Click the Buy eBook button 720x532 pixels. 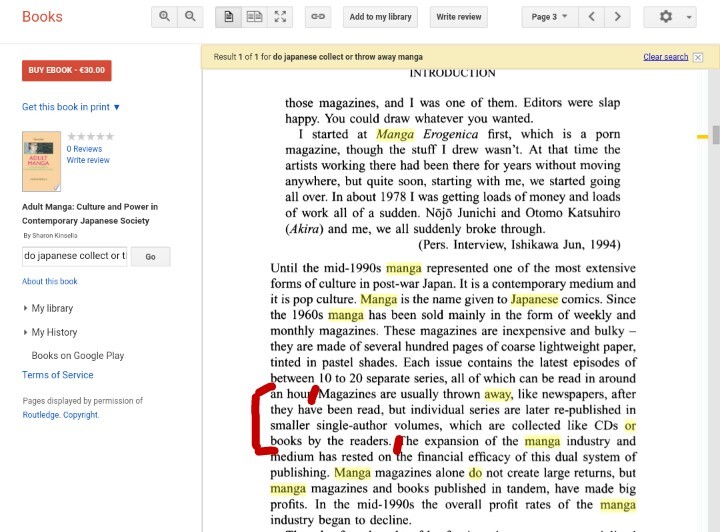coord(66,70)
